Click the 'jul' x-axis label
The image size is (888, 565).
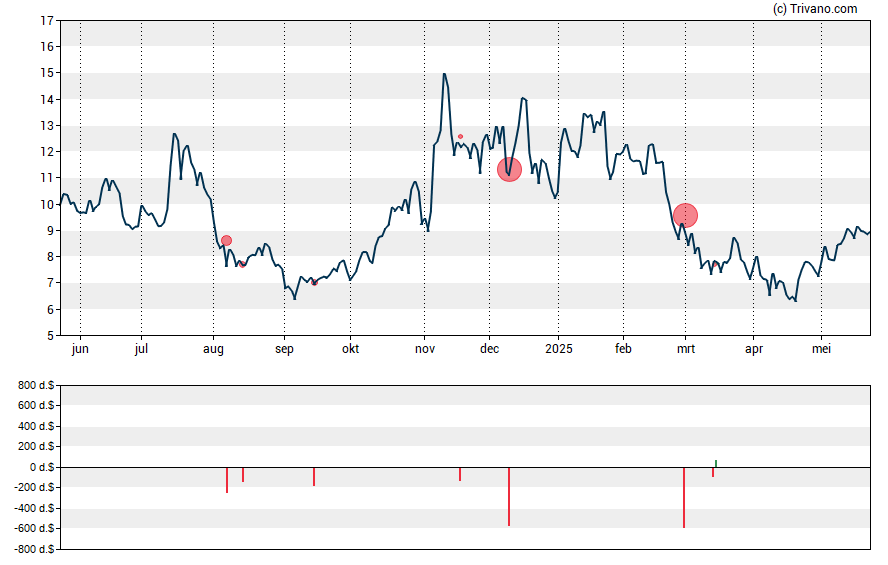(x=141, y=349)
